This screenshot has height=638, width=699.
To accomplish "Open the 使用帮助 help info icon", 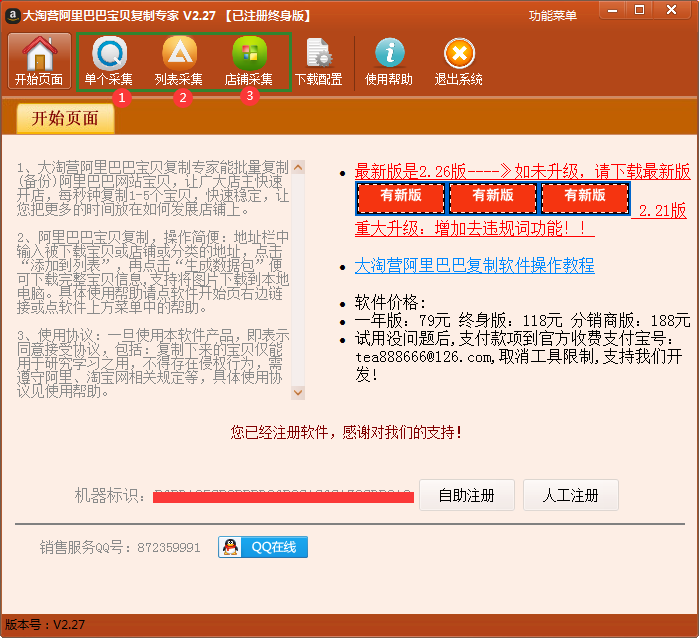I will pyautogui.click(x=389, y=61).
